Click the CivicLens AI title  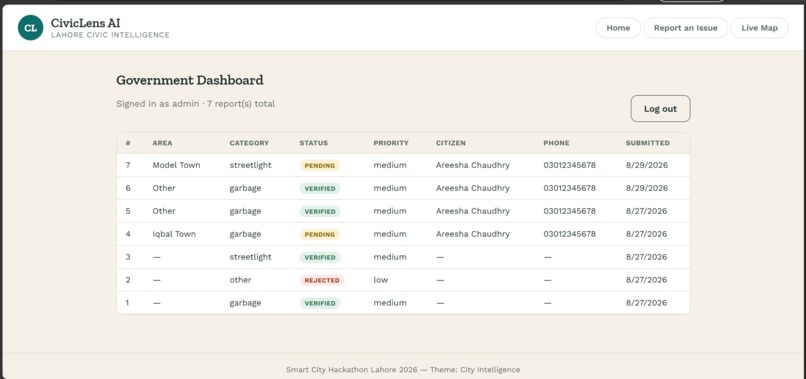pyautogui.click(x=85, y=23)
